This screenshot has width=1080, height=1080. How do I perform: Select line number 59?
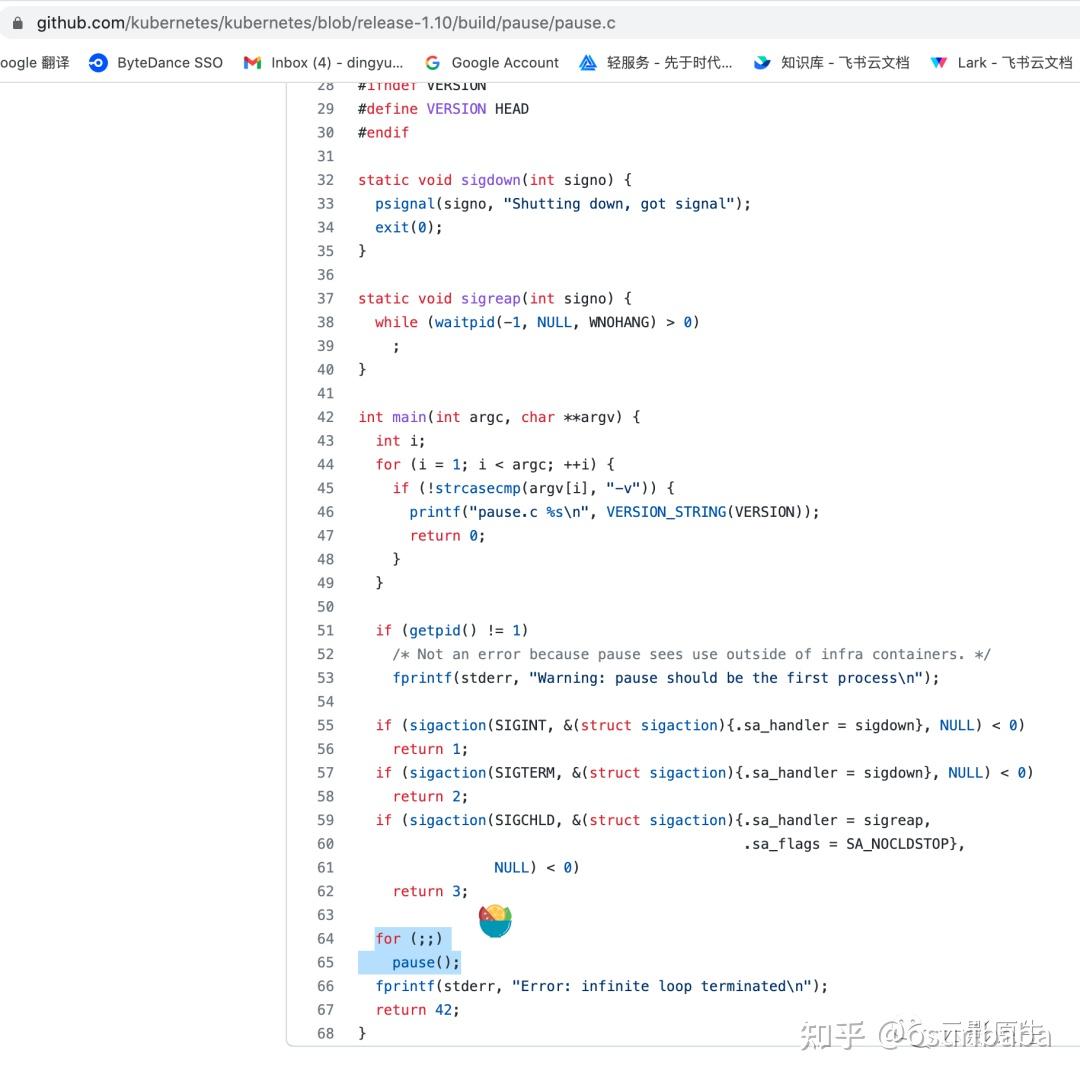325,820
